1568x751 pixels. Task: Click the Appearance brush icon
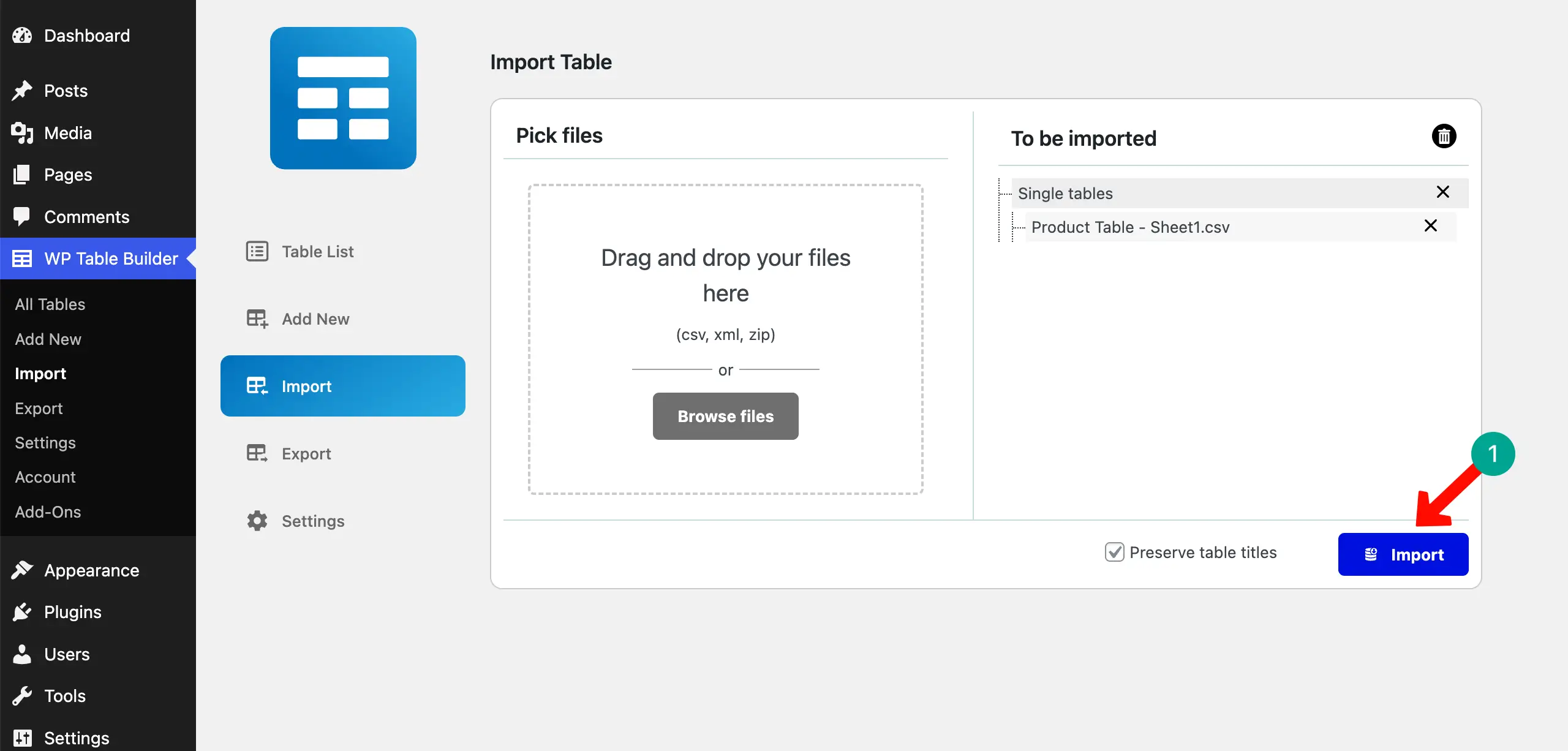pos(23,570)
